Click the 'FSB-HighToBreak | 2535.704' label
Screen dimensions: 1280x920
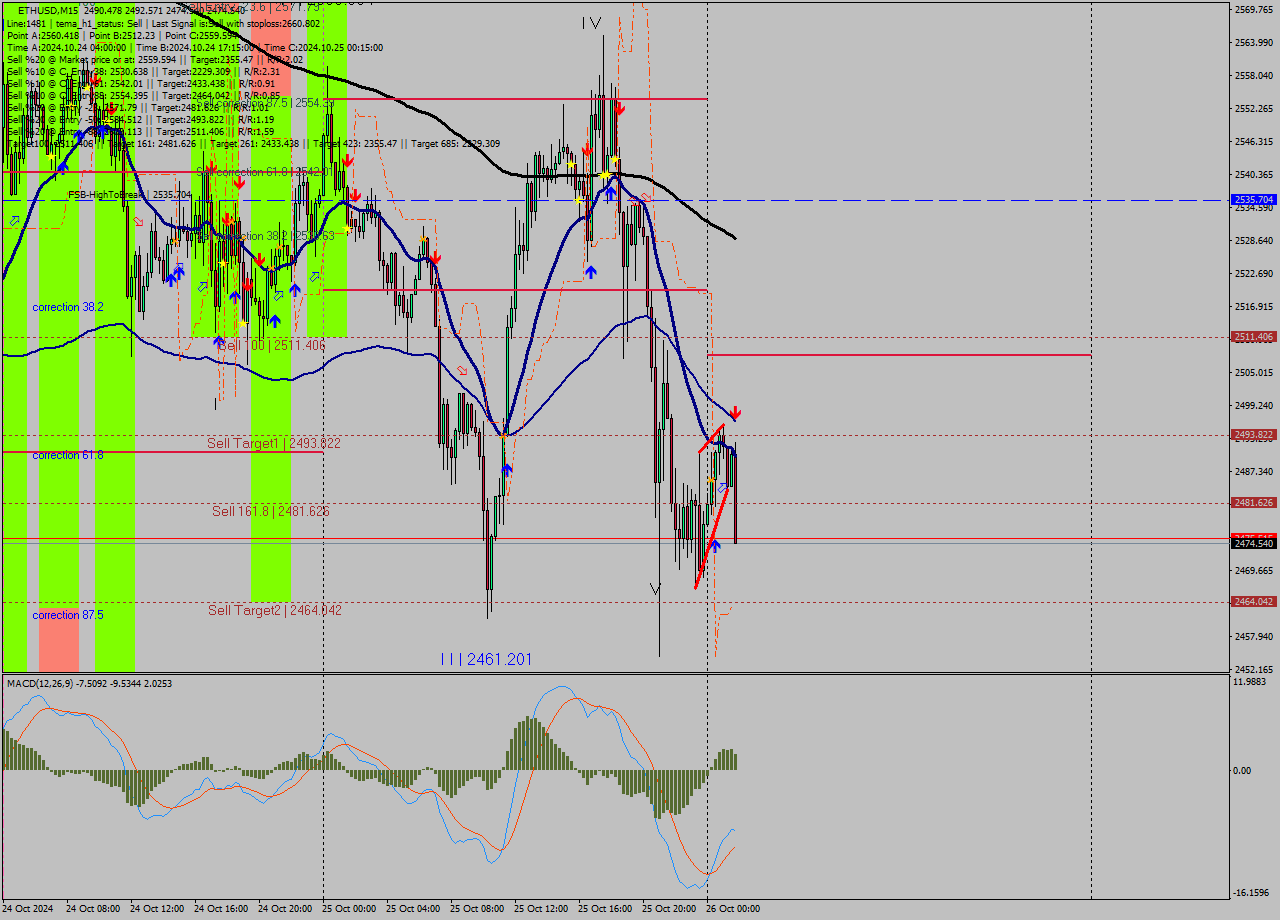(128, 195)
